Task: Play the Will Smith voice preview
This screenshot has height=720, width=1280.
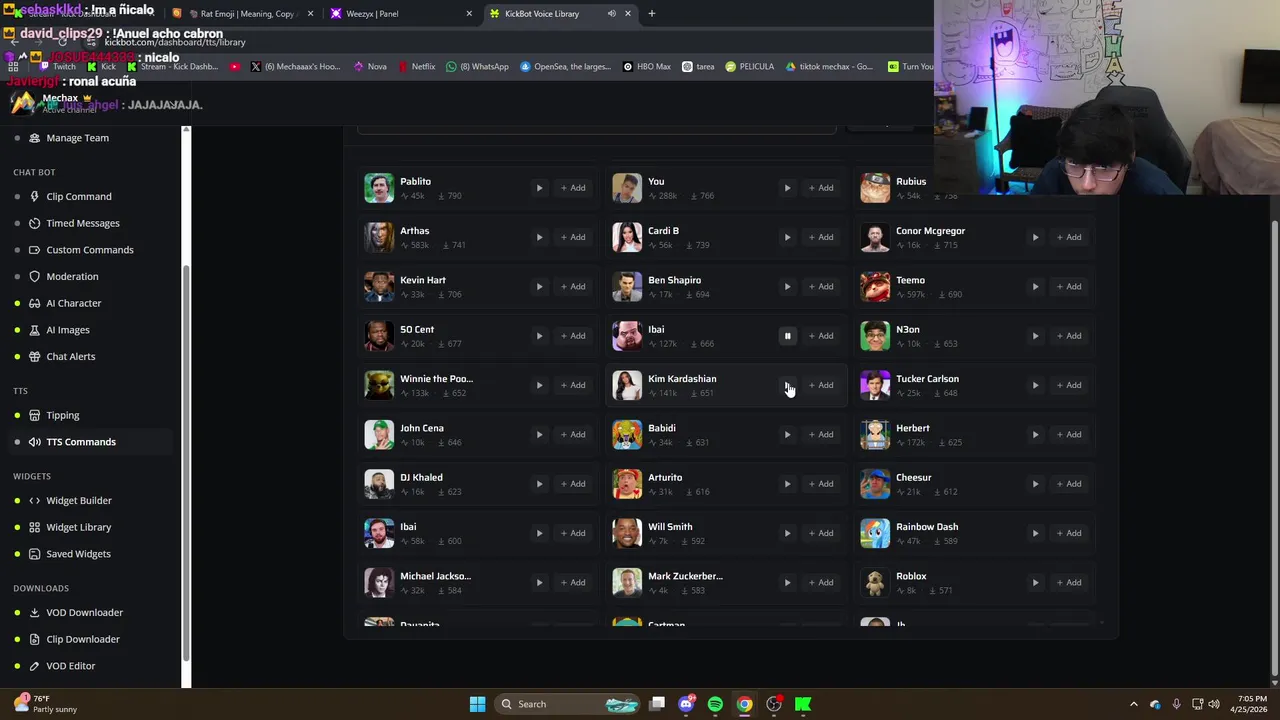Action: pos(787,533)
